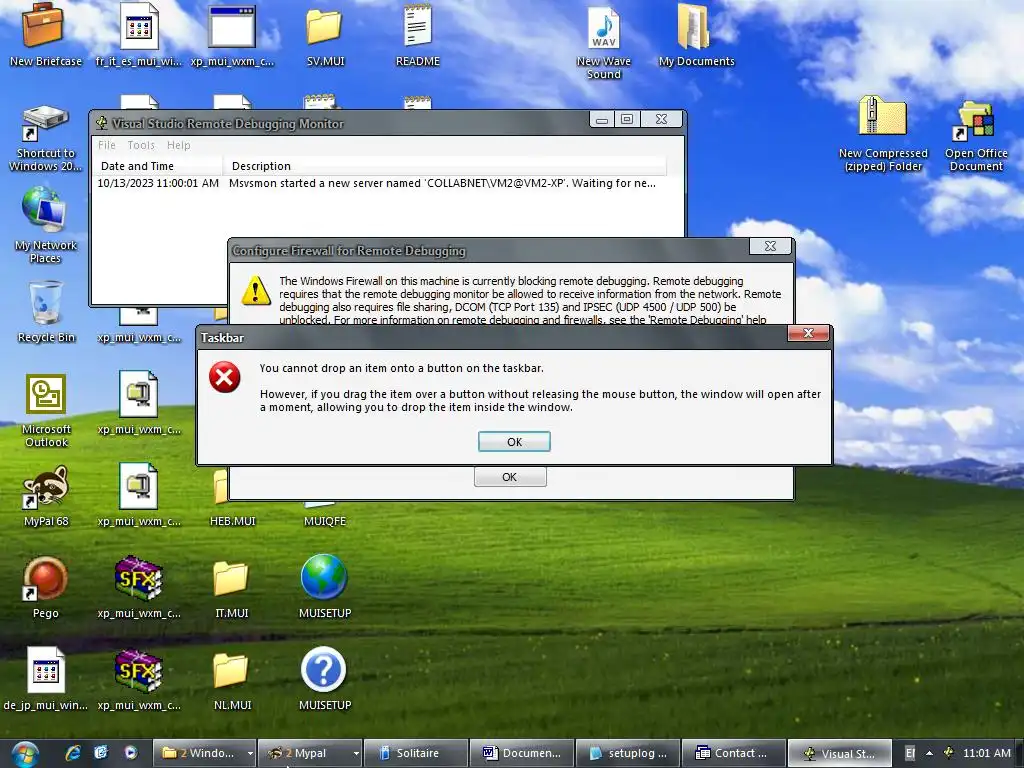The image size is (1024, 768).
Task: Select the MUIQFE desktop item label
Action: tap(325, 521)
